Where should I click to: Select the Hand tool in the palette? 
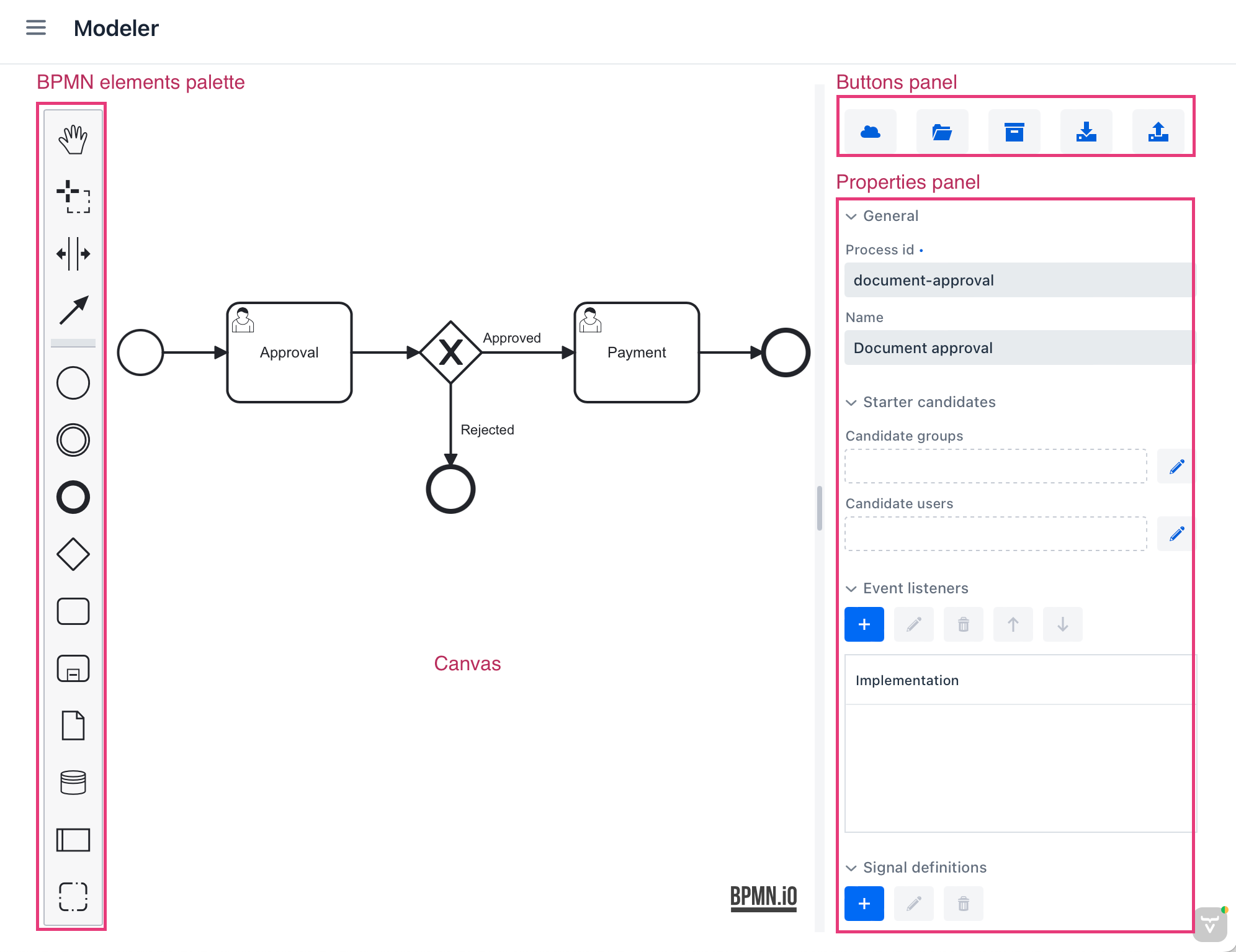[x=73, y=139]
